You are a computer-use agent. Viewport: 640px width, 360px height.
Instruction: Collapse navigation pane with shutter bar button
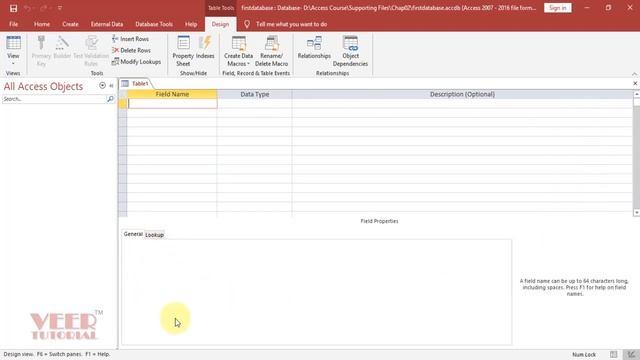click(x=111, y=86)
